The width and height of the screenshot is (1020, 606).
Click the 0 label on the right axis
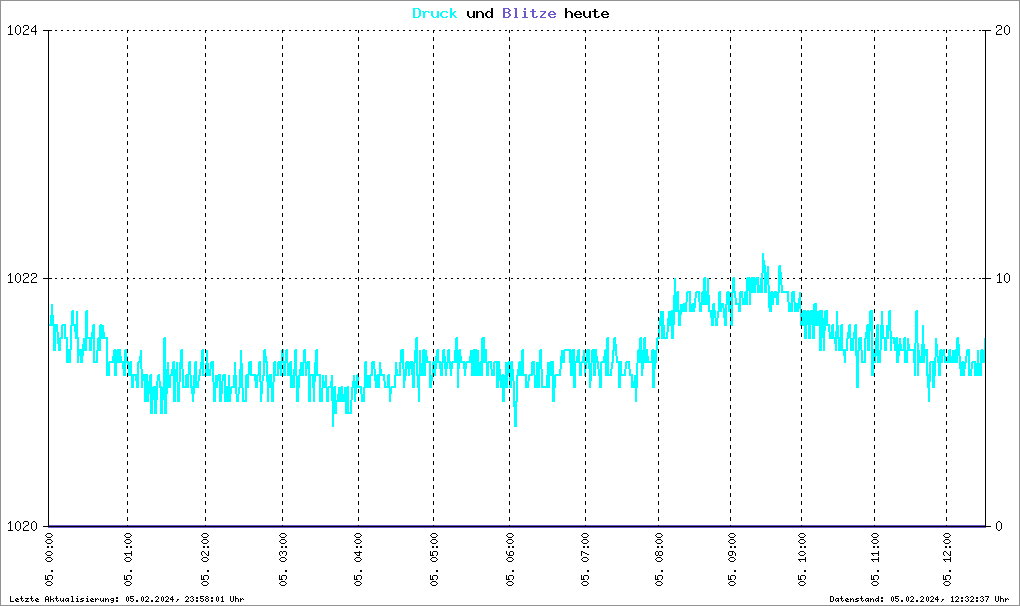click(x=996, y=526)
